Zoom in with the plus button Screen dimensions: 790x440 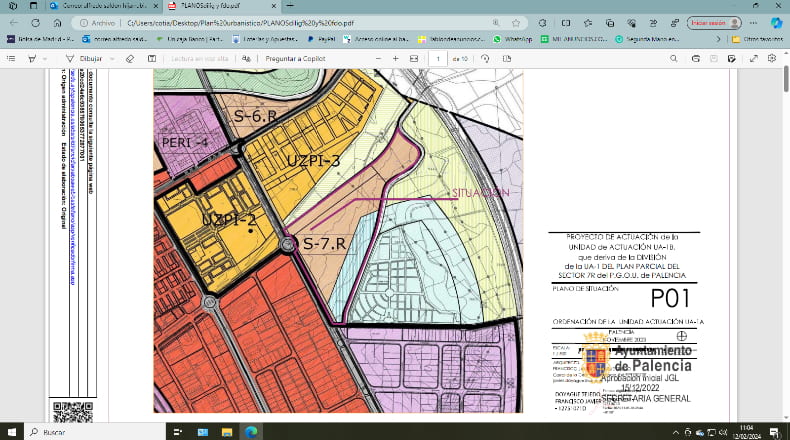point(396,59)
